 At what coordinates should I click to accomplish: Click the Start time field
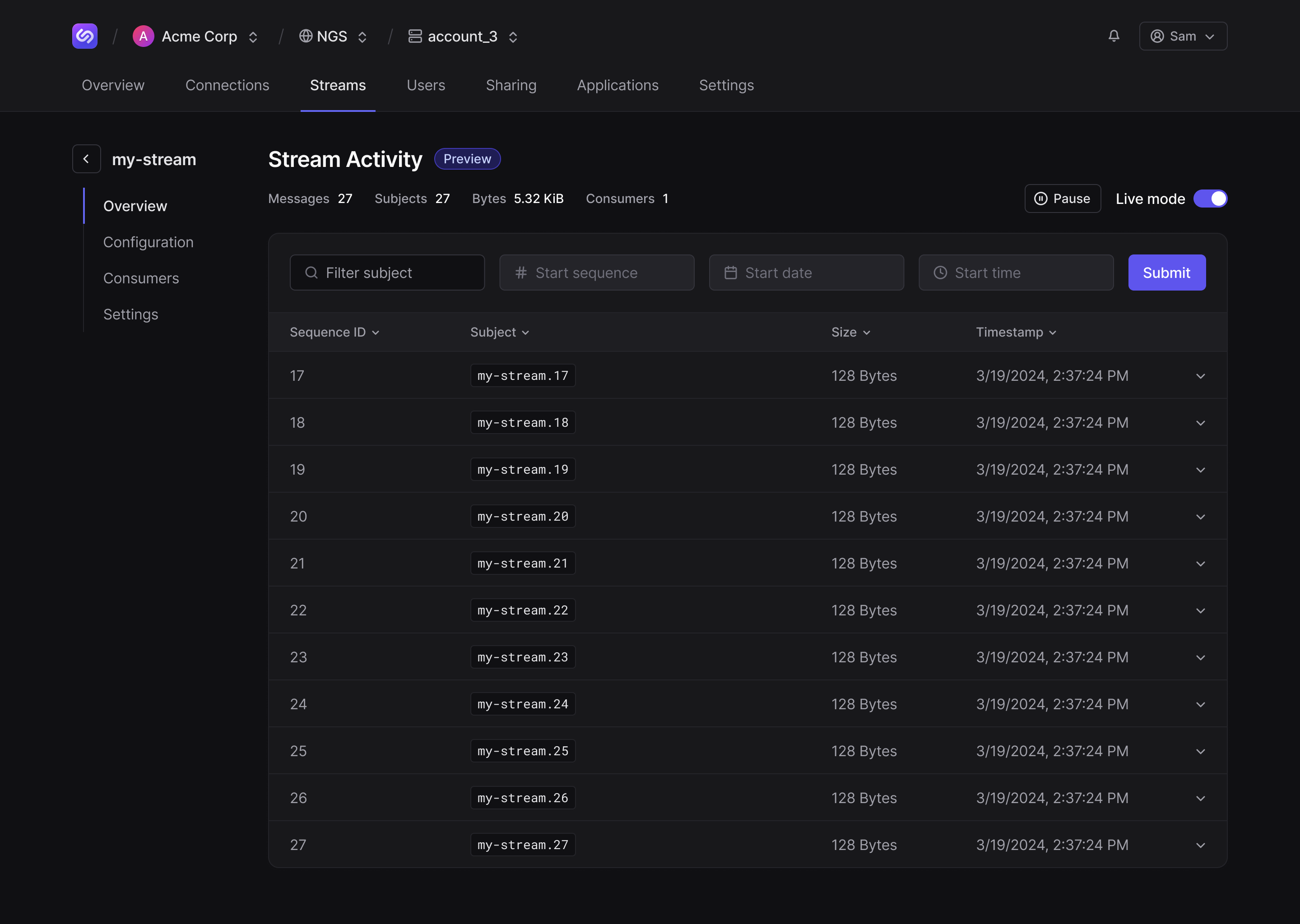[x=1016, y=273]
